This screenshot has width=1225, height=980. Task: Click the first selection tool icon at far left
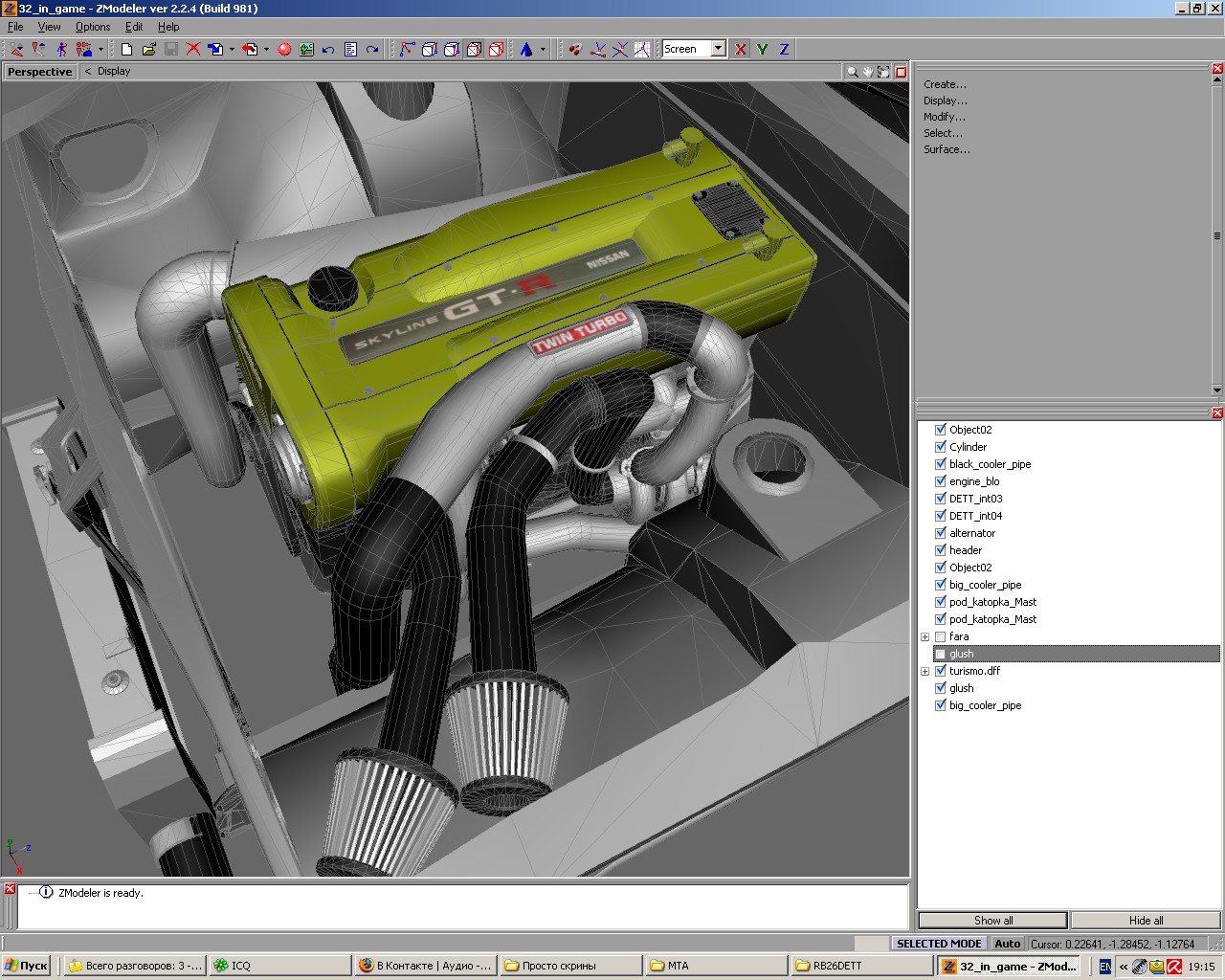pos(16,49)
